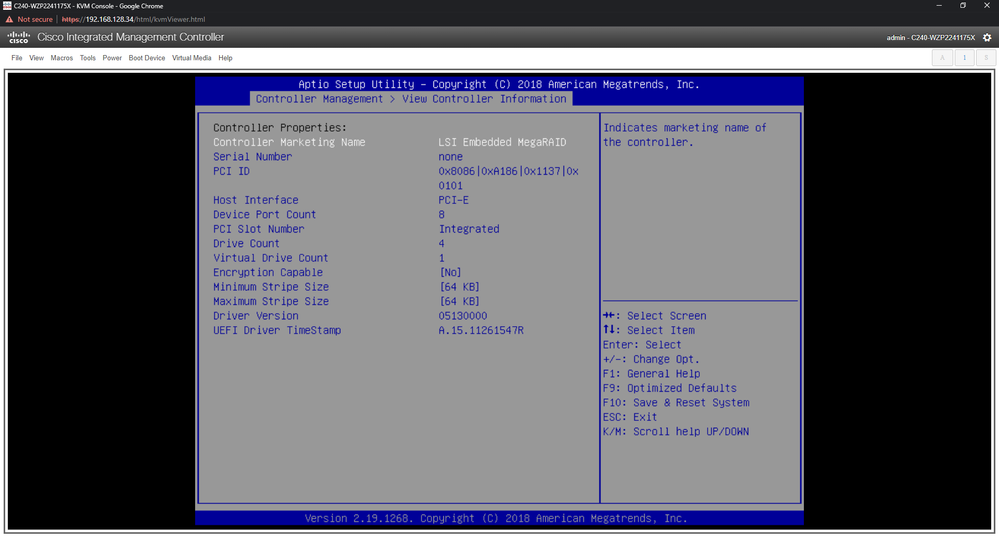Click the Encryption Capable [No] value

pyautogui.click(x=450, y=273)
